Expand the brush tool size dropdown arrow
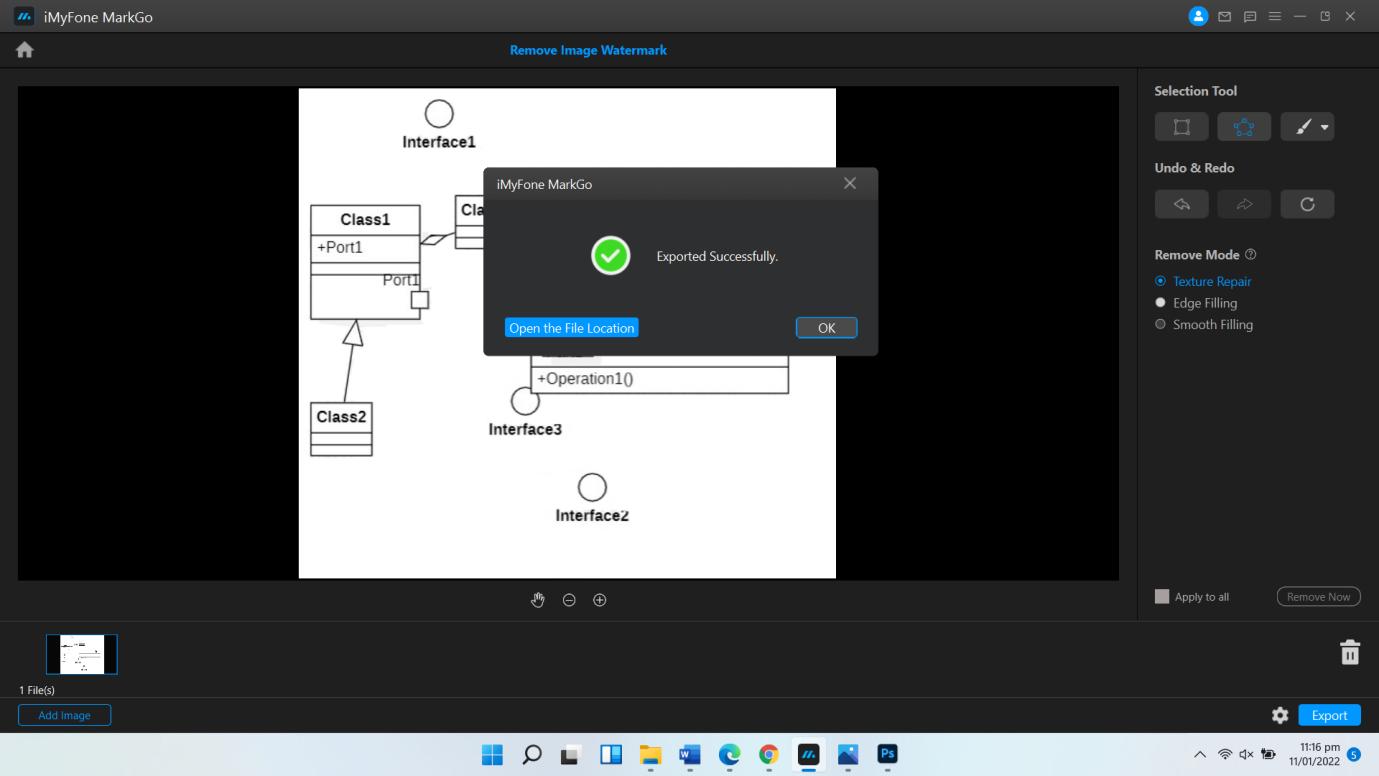Viewport: 1379px width, 776px height. click(1324, 128)
